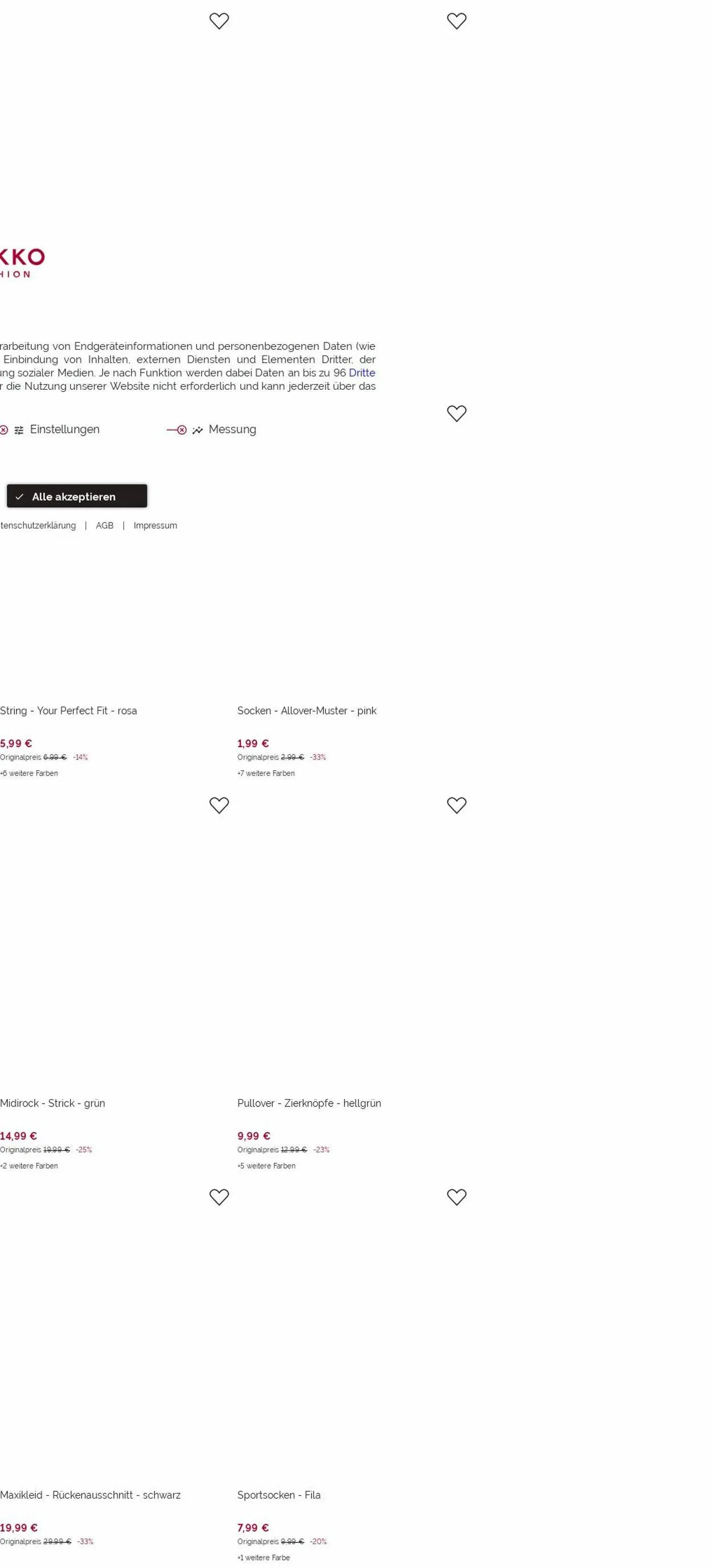This screenshot has width=712, height=1568.
Task: Heart the Sportsocken Fila product
Action: [x=456, y=1197]
